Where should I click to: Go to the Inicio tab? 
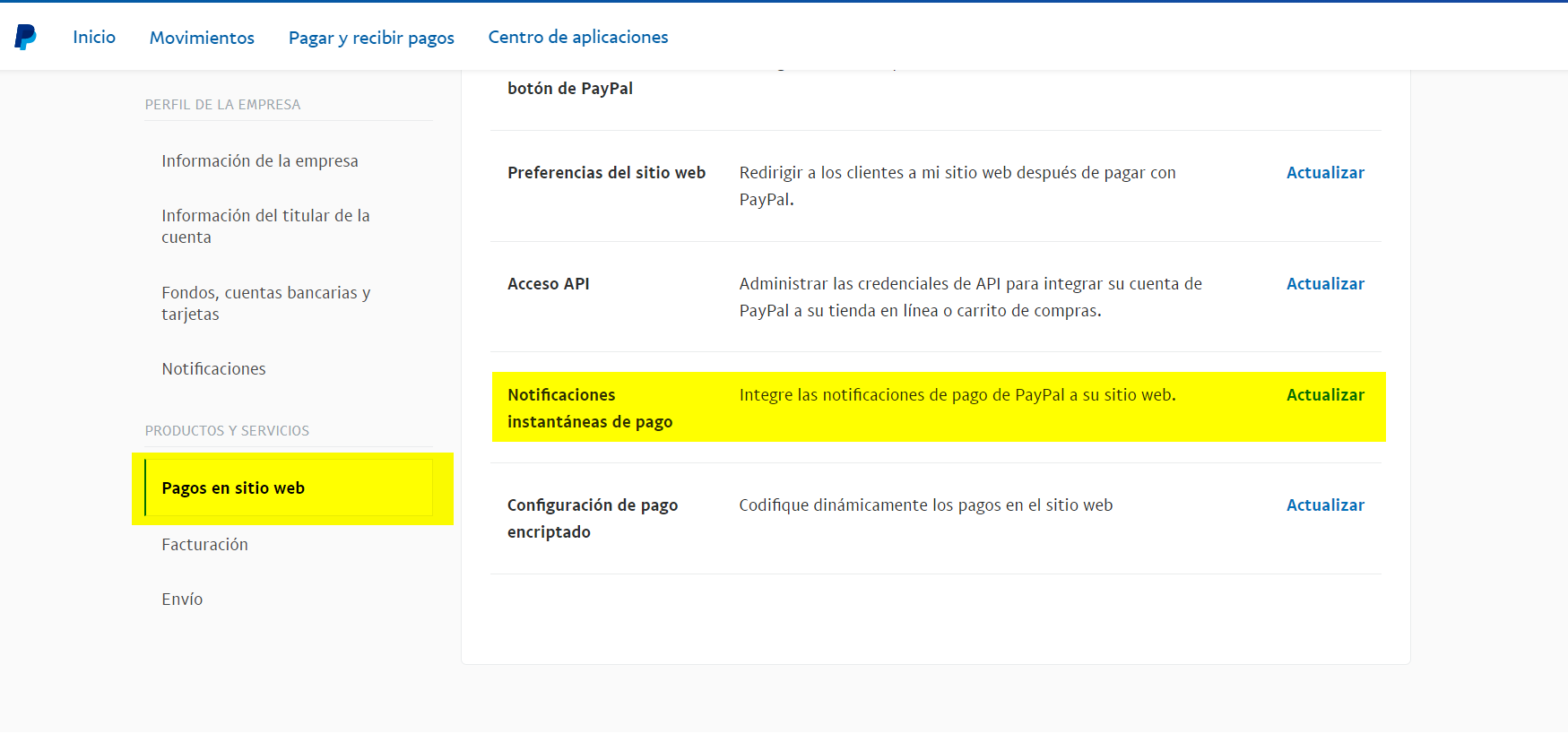pos(94,37)
